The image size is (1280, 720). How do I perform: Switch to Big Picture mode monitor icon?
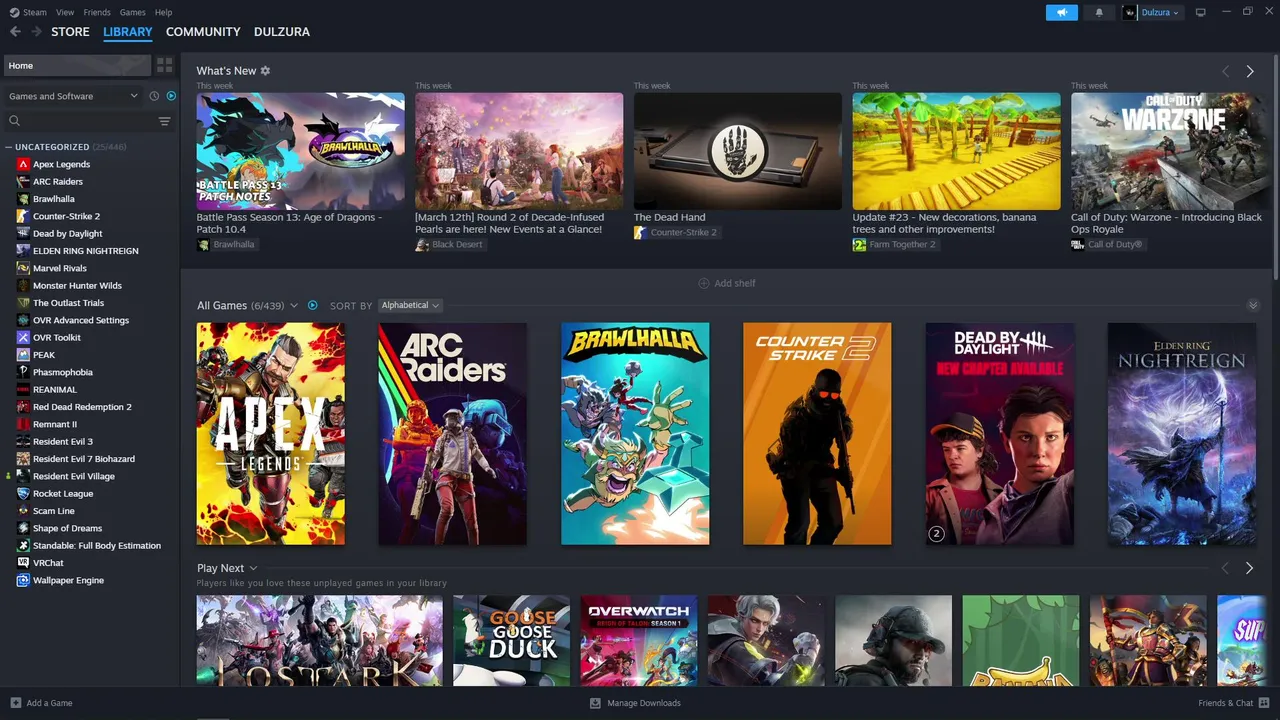coord(1201,12)
